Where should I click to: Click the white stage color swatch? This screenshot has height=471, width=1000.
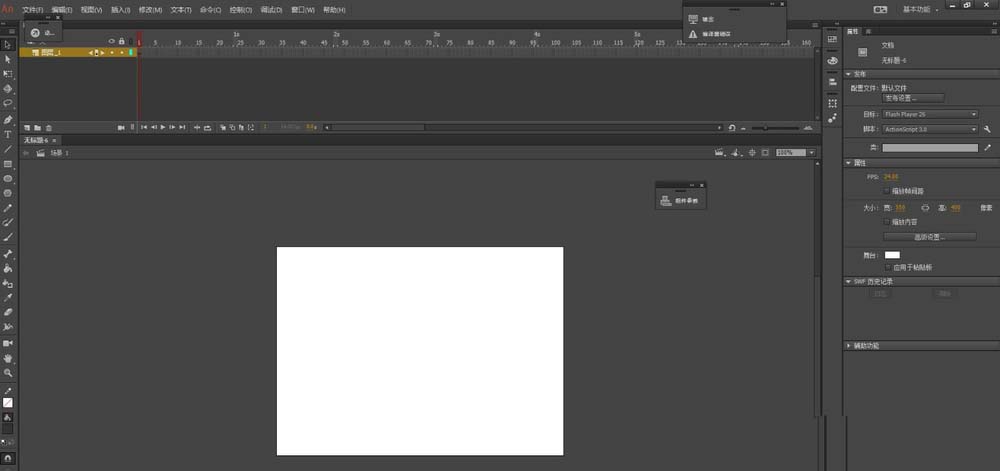(x=892, y=255)
